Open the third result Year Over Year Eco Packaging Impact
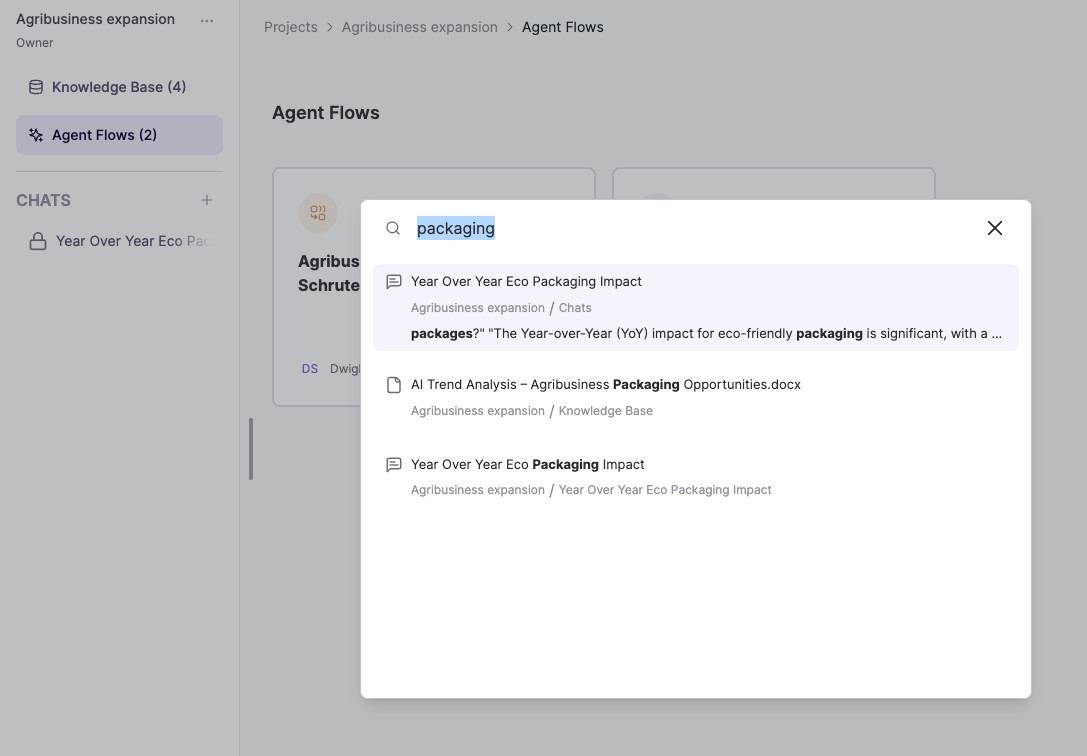The image size is (1087, 756). (x=696, y=477)
